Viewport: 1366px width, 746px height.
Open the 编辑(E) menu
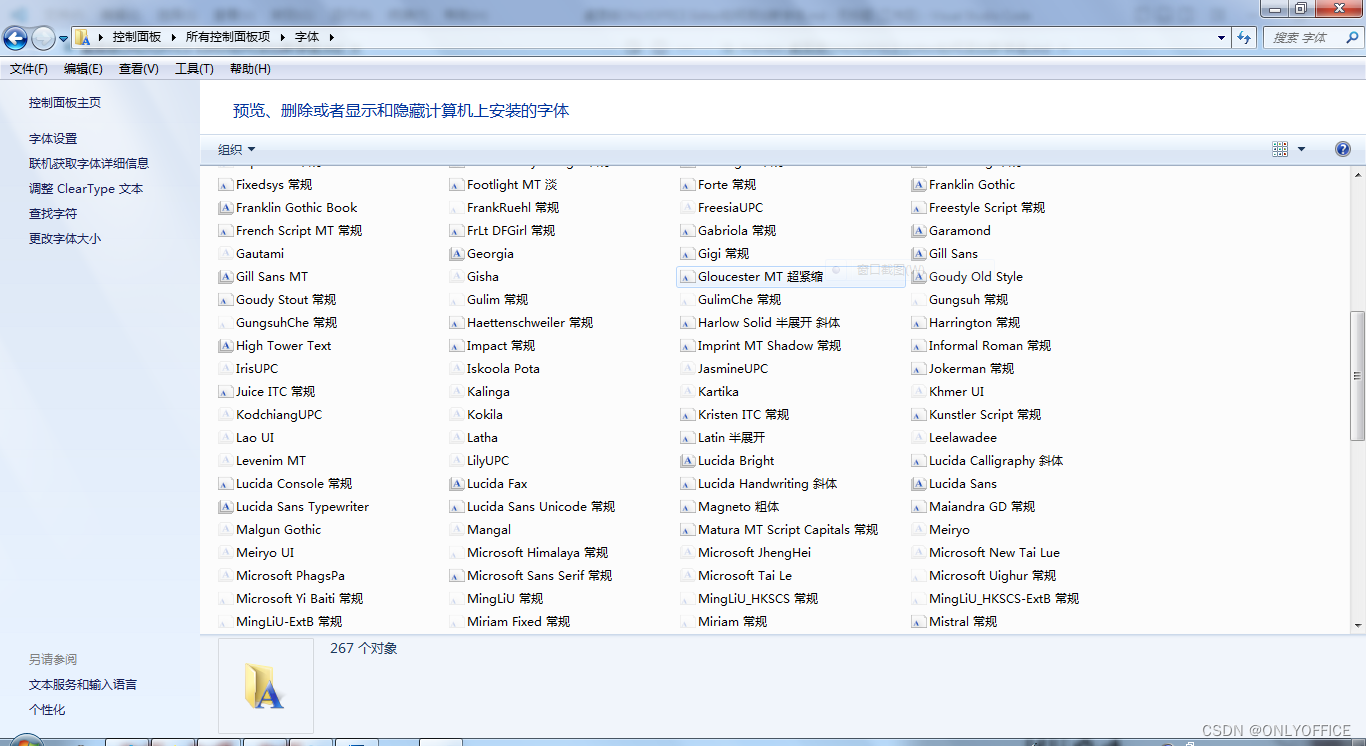pyautogui.click(x=83, y=69)
